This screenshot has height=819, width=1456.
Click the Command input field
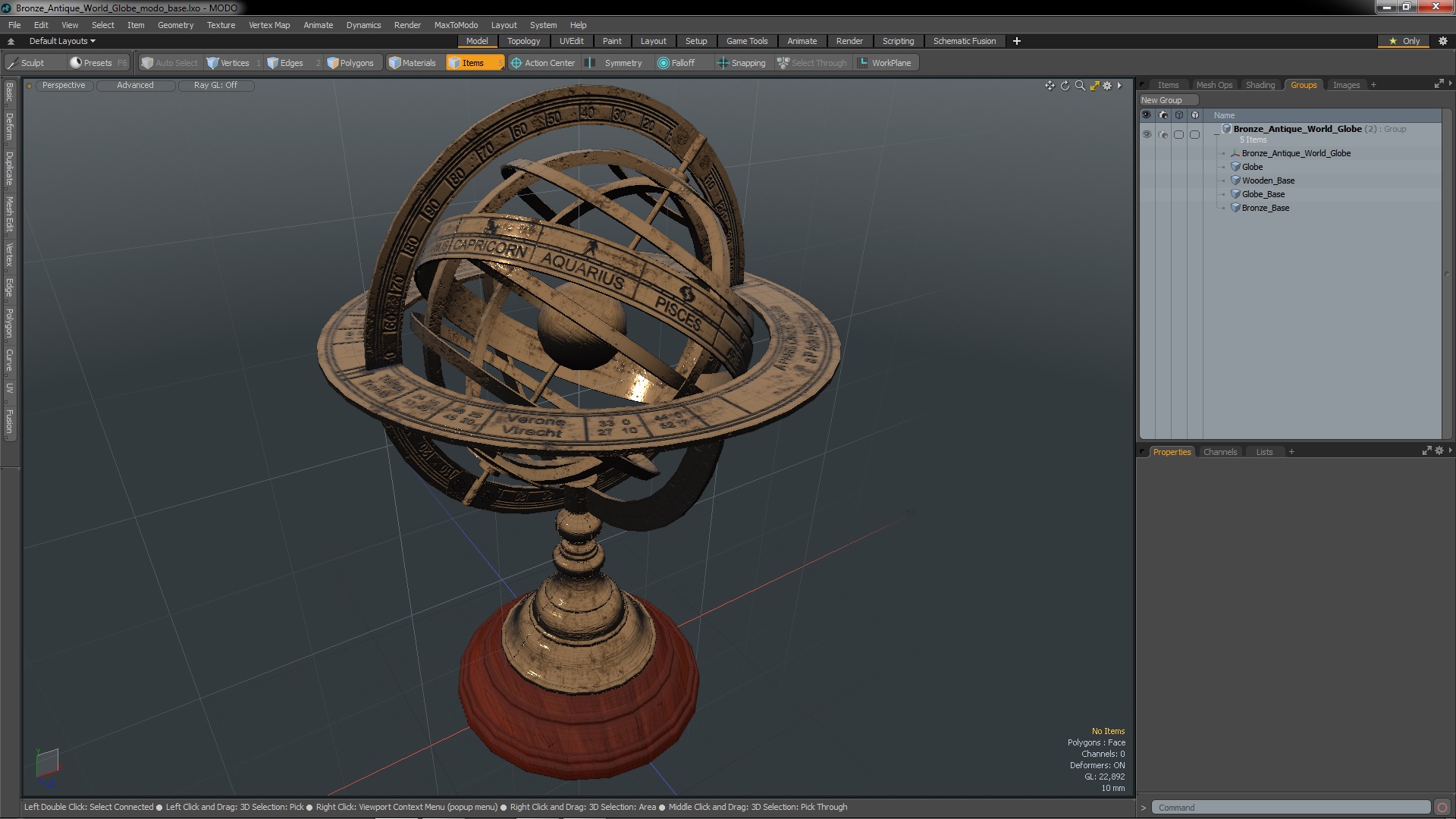pos(1289,808)
